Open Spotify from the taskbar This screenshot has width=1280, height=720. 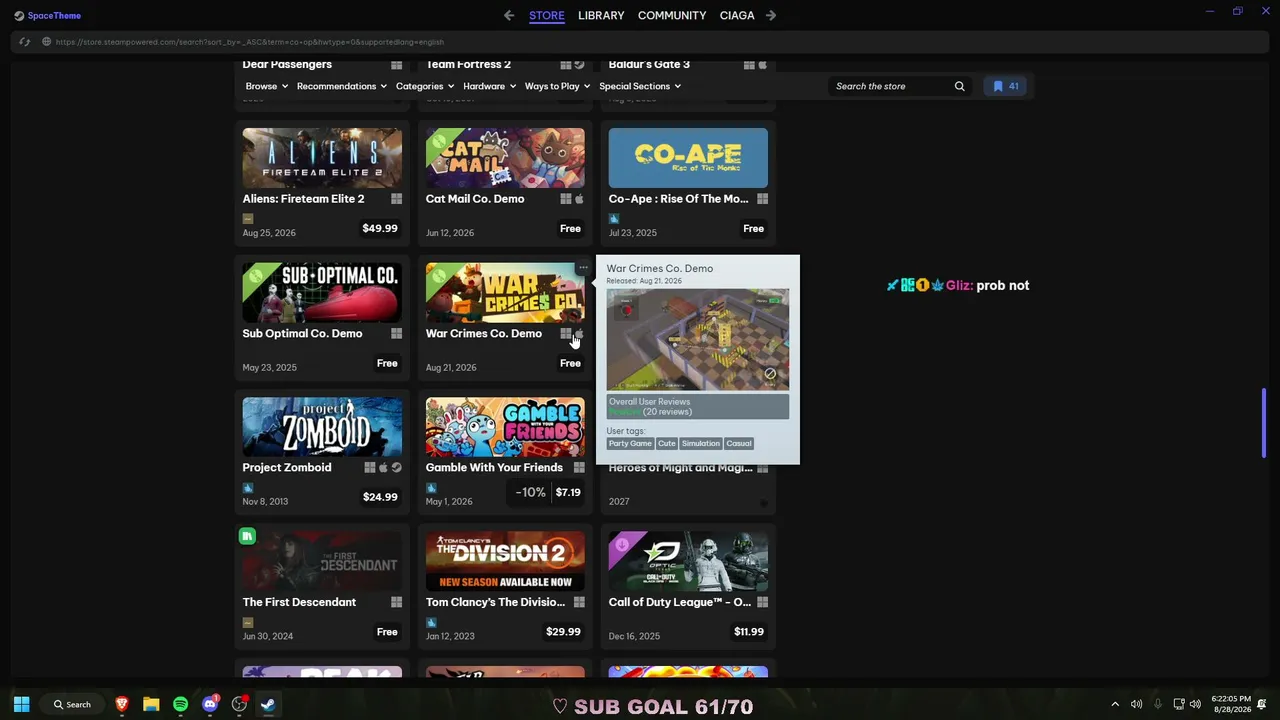pos(180,704)
